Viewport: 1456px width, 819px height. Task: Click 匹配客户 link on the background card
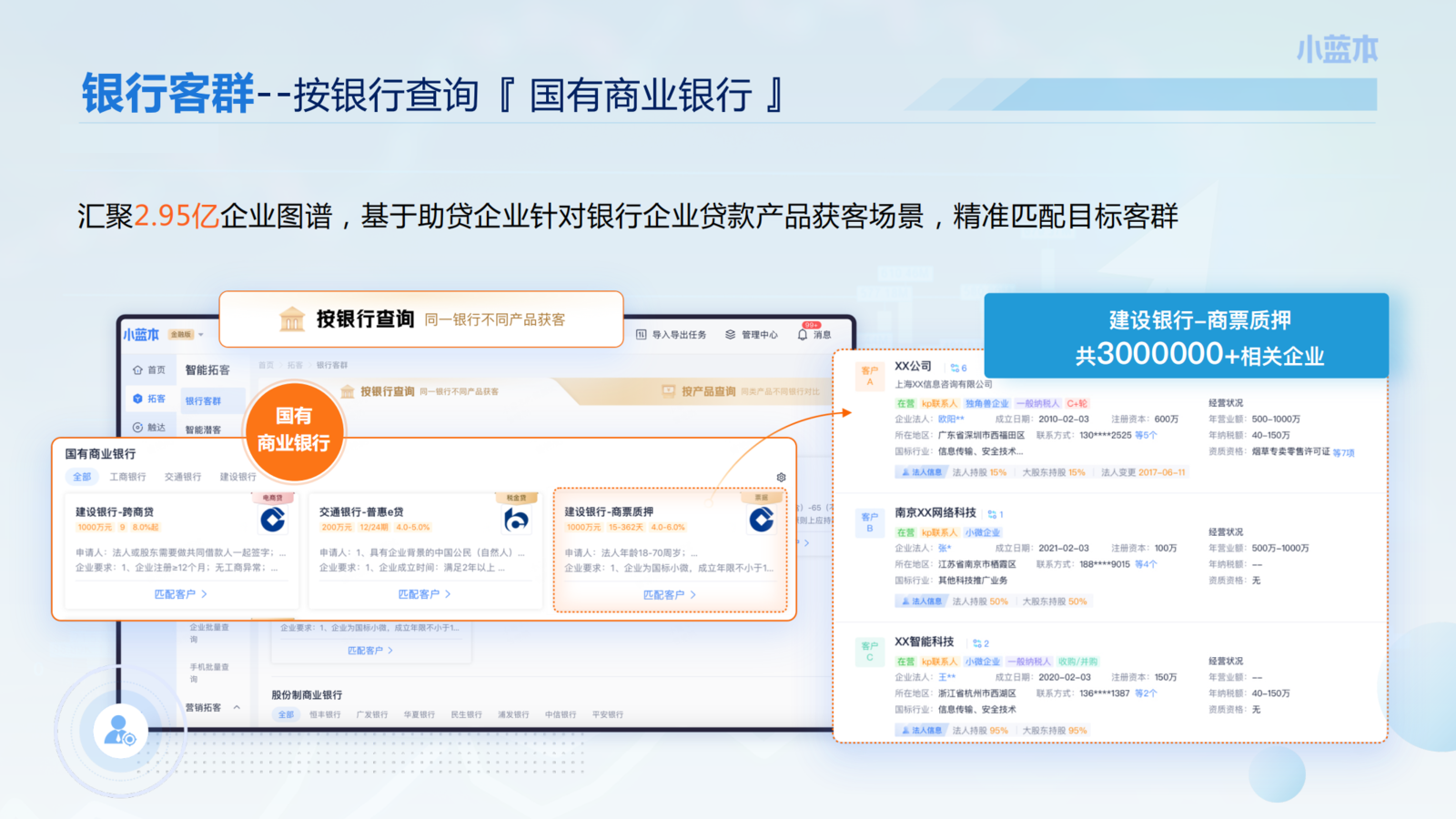[x=369, y=651]
